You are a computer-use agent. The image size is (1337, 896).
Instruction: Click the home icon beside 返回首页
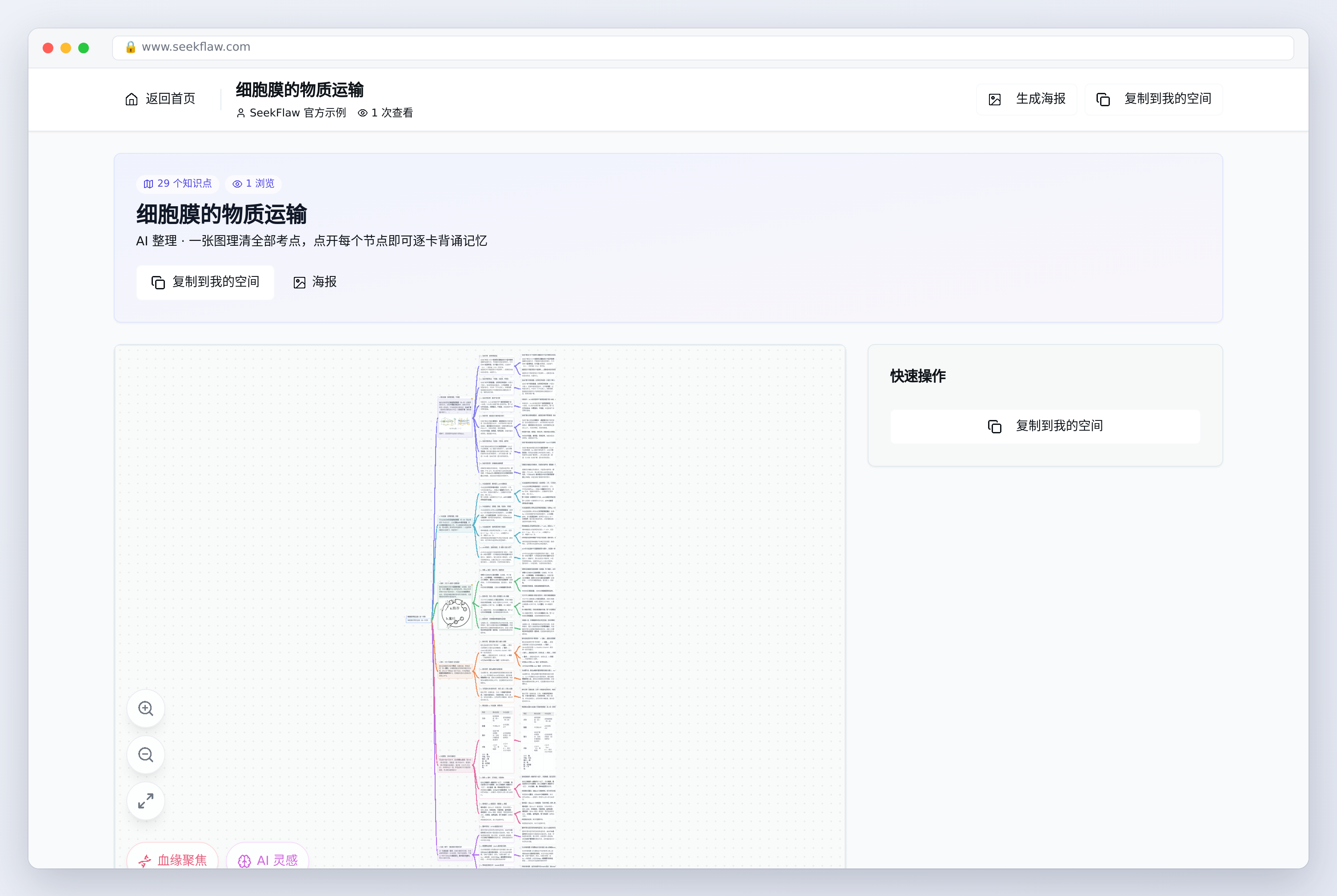(x=132, y=100)
